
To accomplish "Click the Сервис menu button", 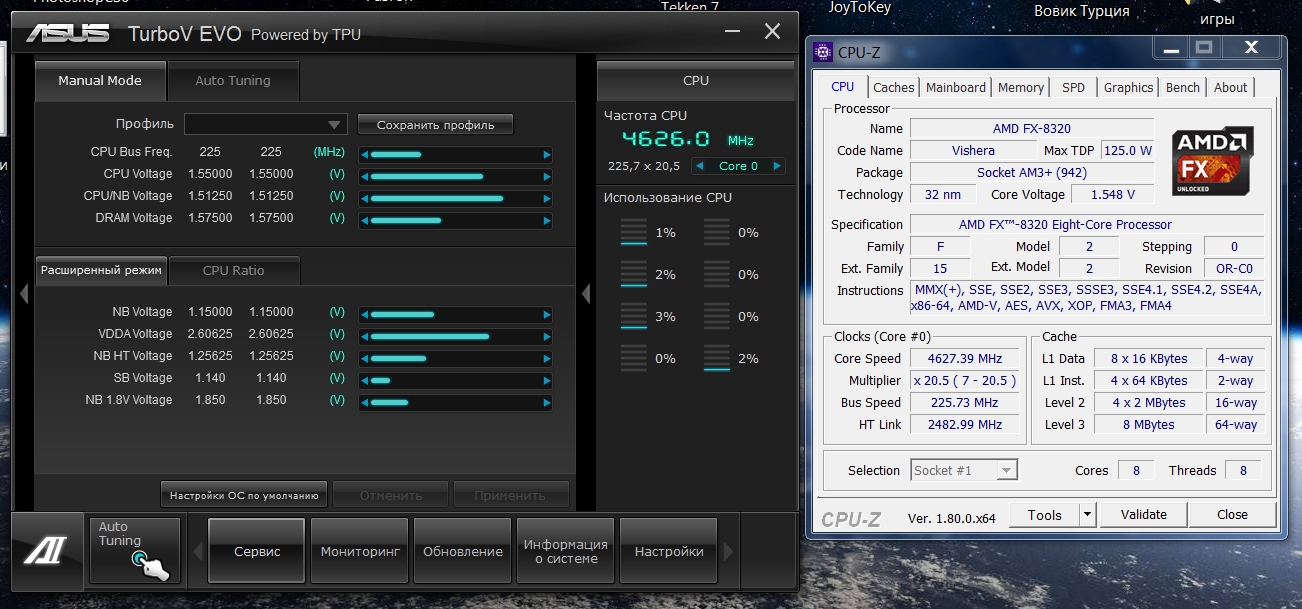I will point(257,551).
